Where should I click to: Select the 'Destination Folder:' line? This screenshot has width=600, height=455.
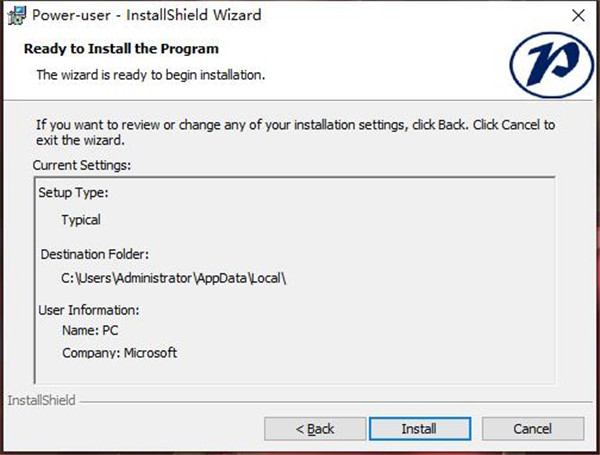pos(96,255)
